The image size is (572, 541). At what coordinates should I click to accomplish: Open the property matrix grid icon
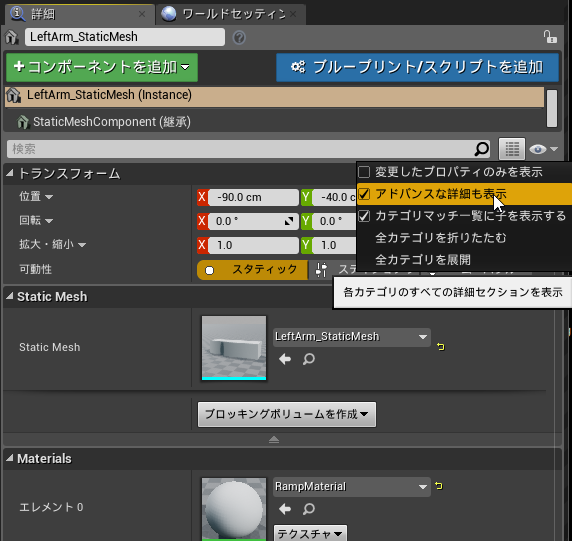[x=512, y=148]
